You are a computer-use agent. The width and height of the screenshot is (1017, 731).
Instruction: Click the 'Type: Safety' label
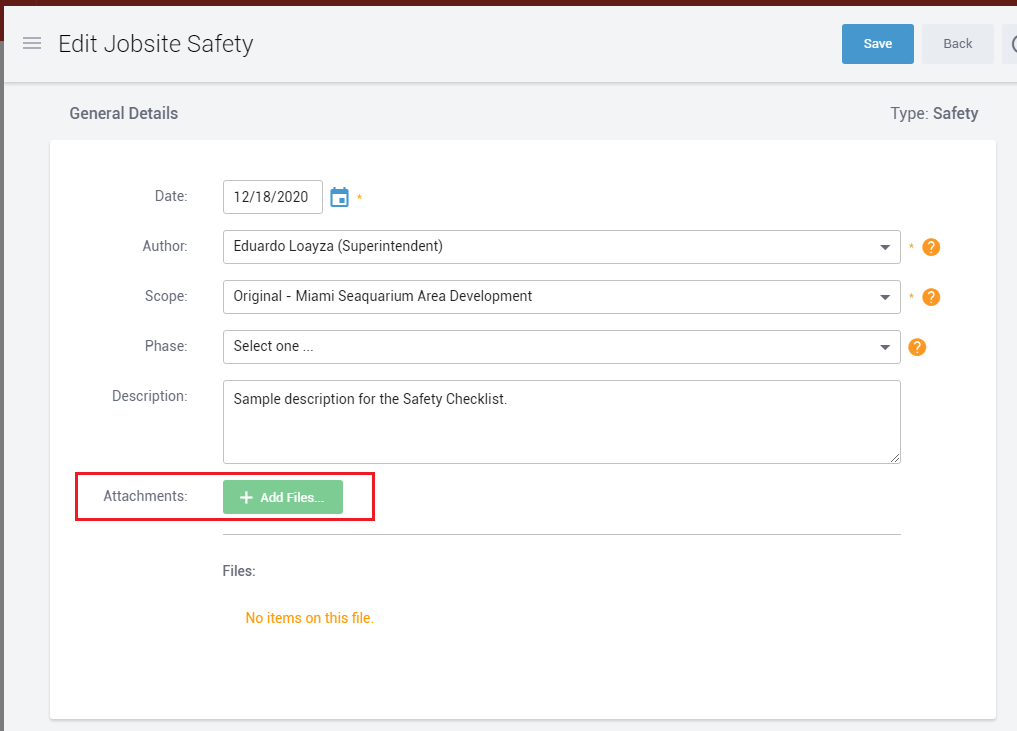pos(933,114)
